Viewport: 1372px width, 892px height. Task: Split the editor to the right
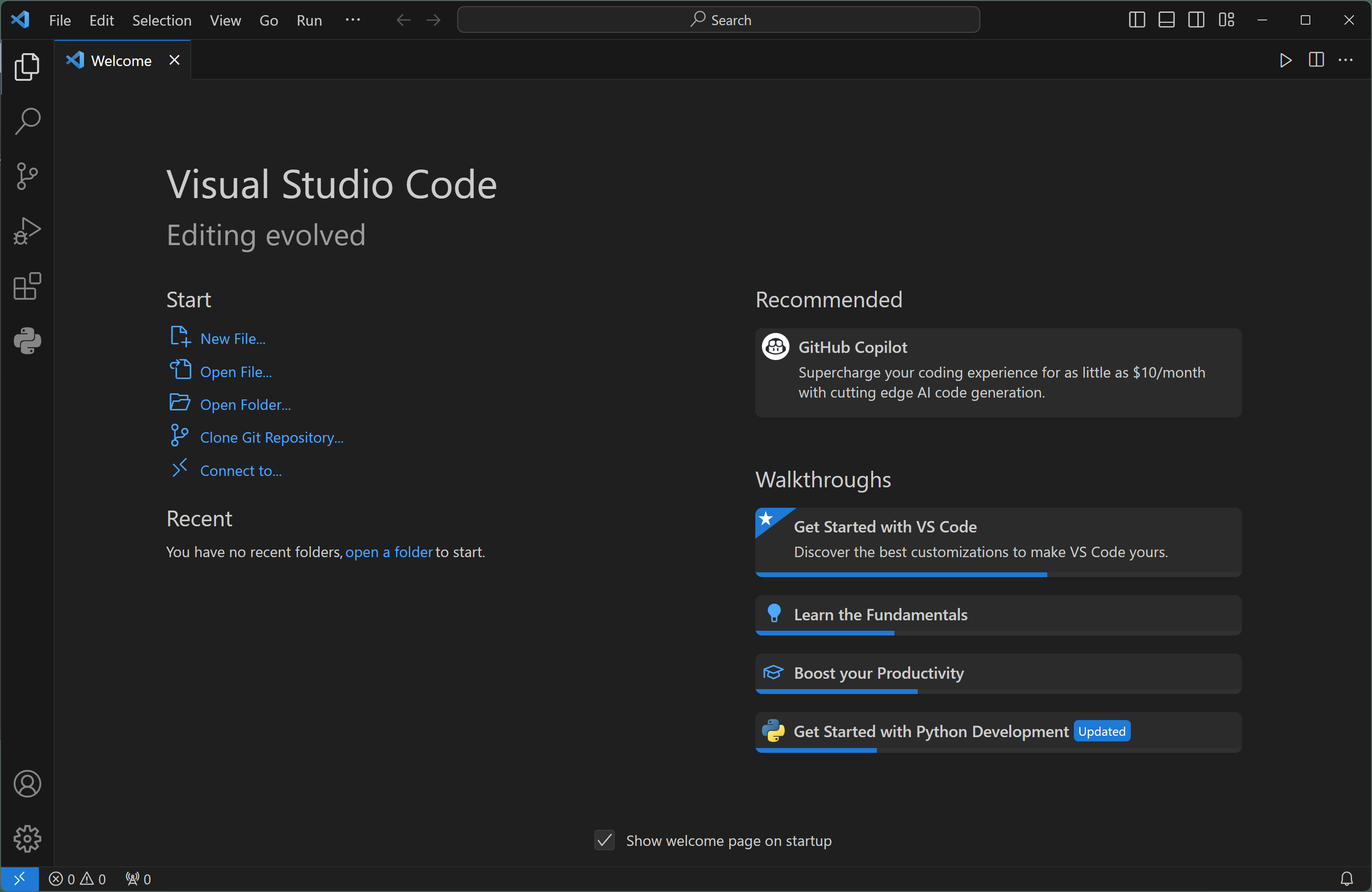pyautogui.click(x=1316, y=60)
